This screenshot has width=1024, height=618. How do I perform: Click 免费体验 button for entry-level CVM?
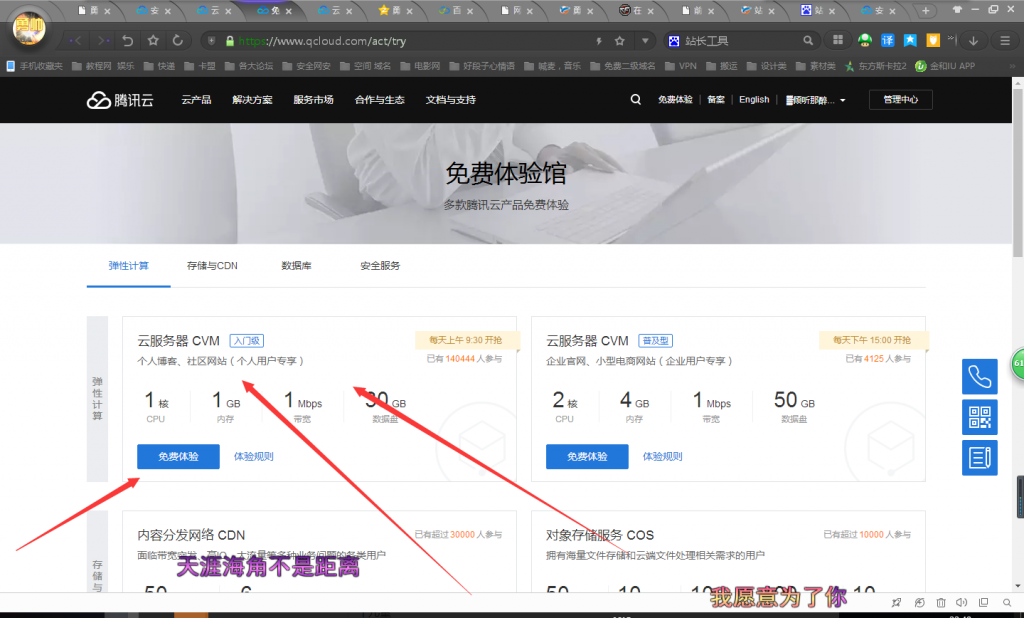coord(178,457)
